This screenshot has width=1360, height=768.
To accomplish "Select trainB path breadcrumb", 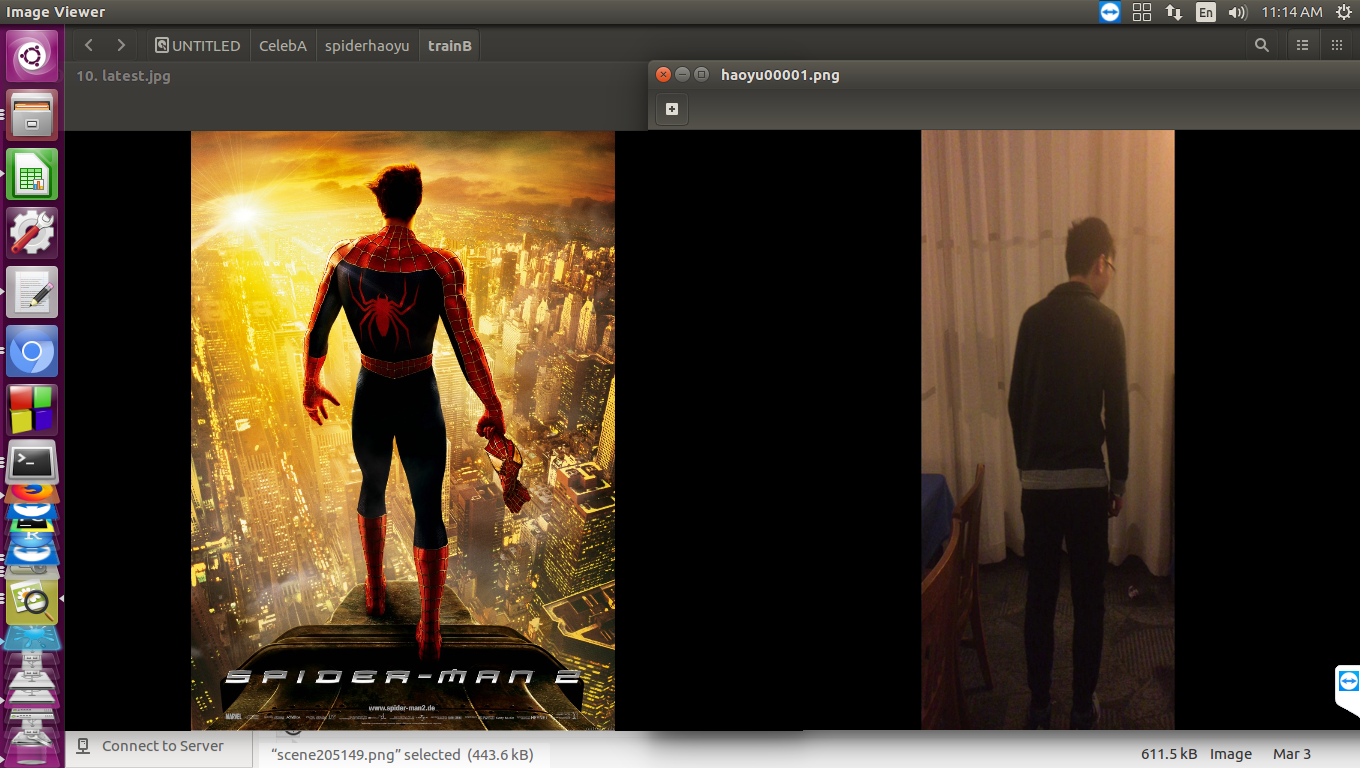I will (450, 45).
